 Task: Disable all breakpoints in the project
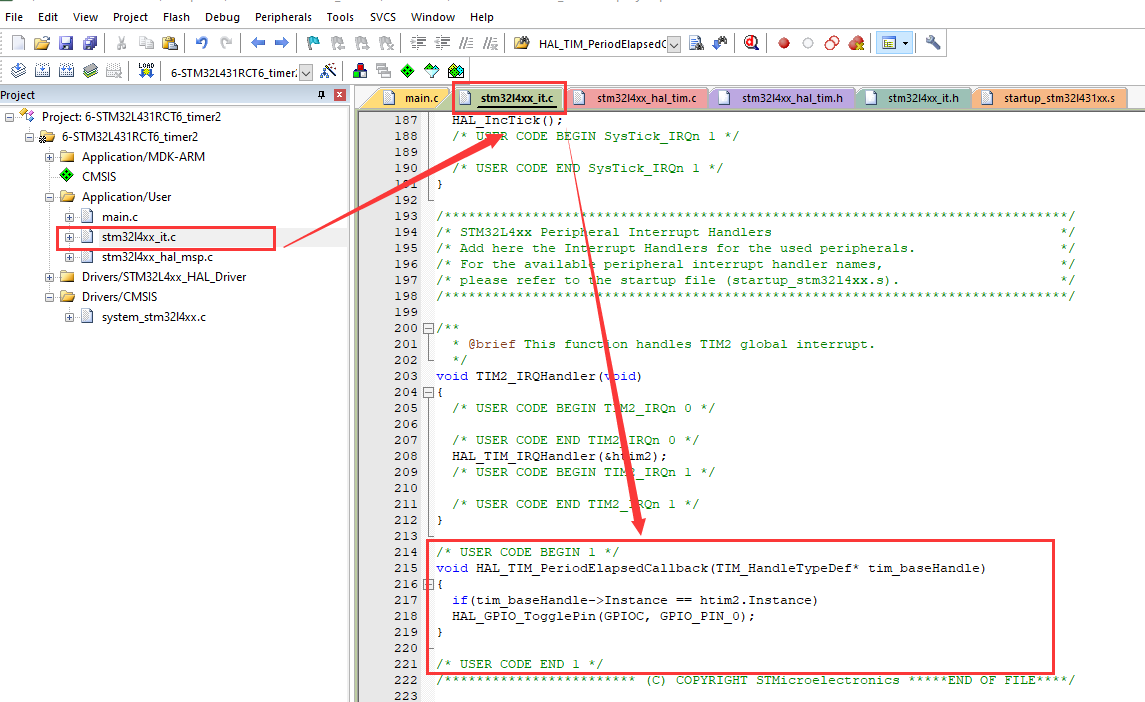832,42
